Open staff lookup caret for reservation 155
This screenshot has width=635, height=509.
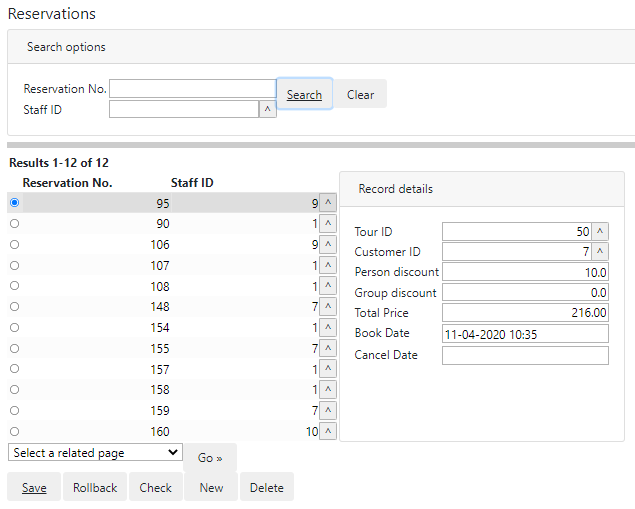[328, 348]
